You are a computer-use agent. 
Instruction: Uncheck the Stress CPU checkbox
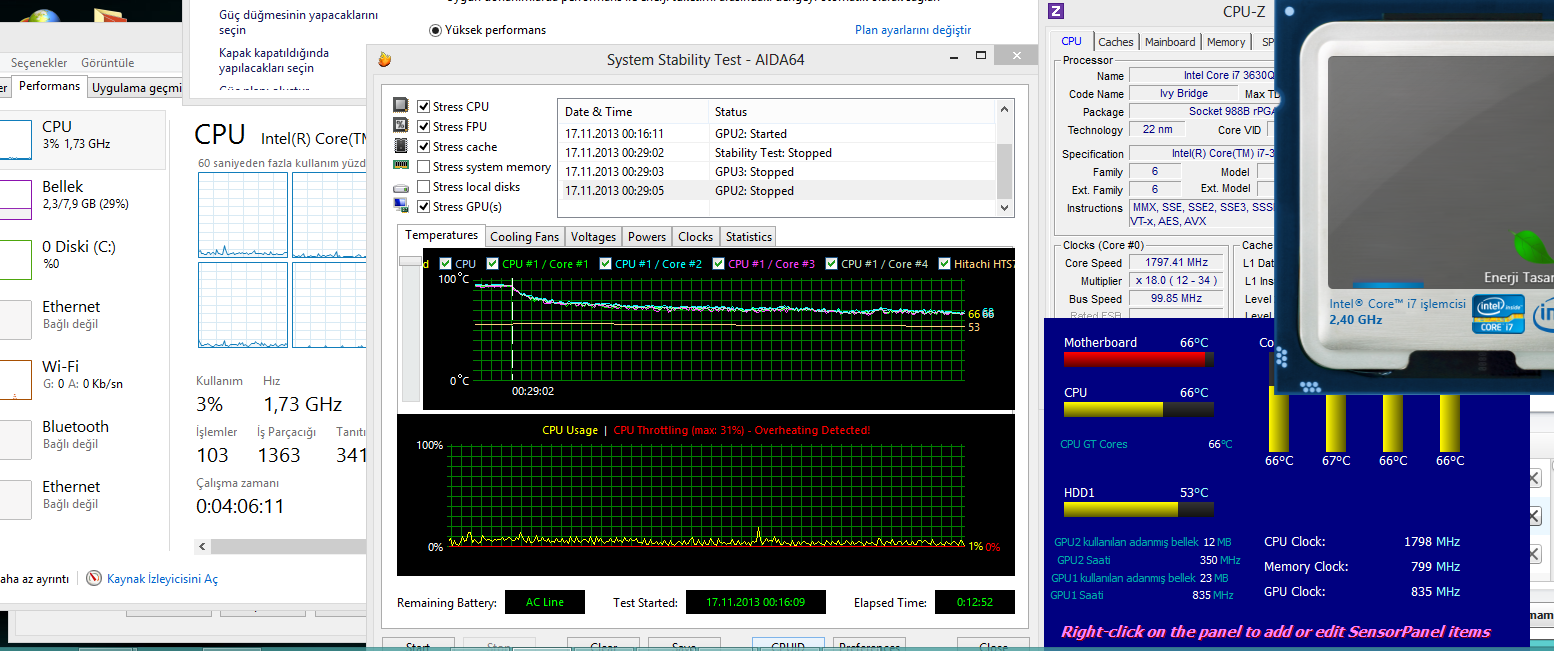[x=424, y=106]
